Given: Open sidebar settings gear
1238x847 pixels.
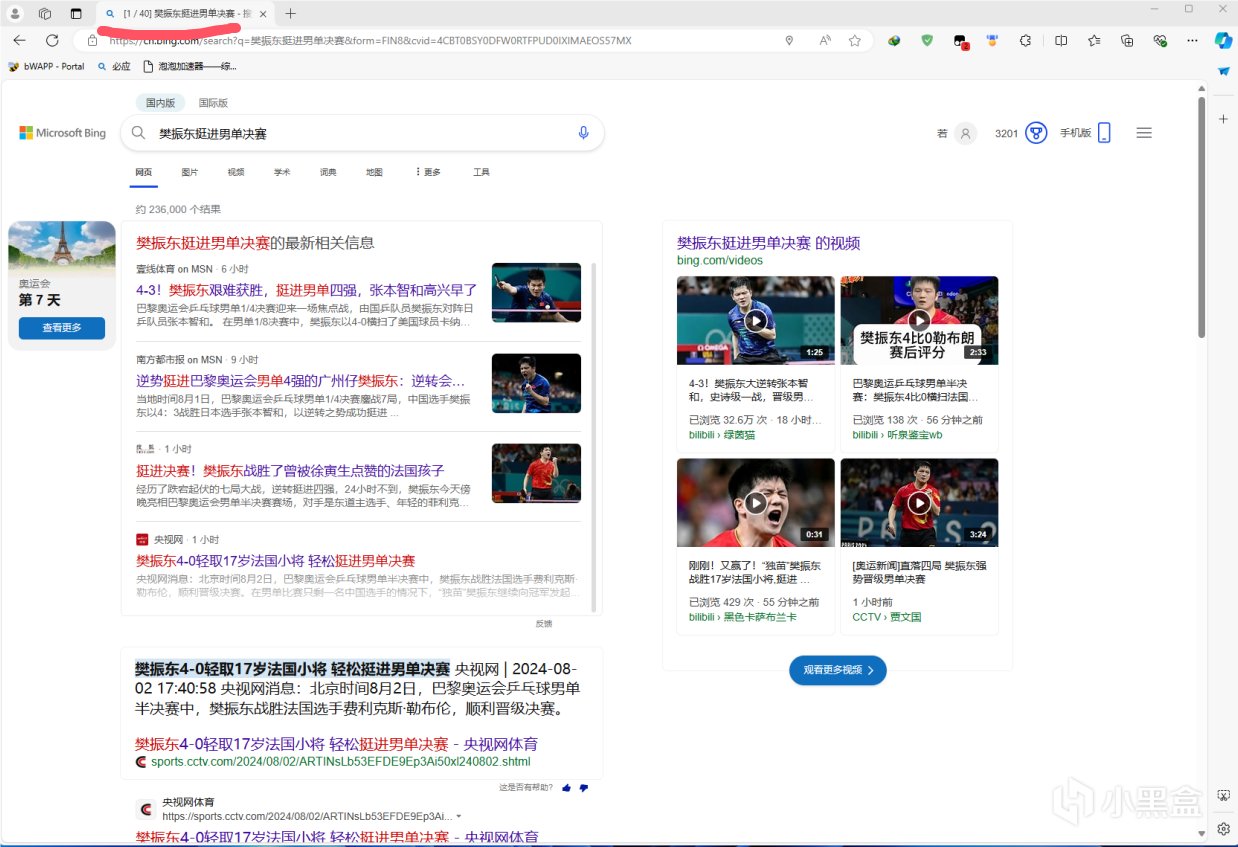Looking at the screenshot, I should pos(1223,829).
